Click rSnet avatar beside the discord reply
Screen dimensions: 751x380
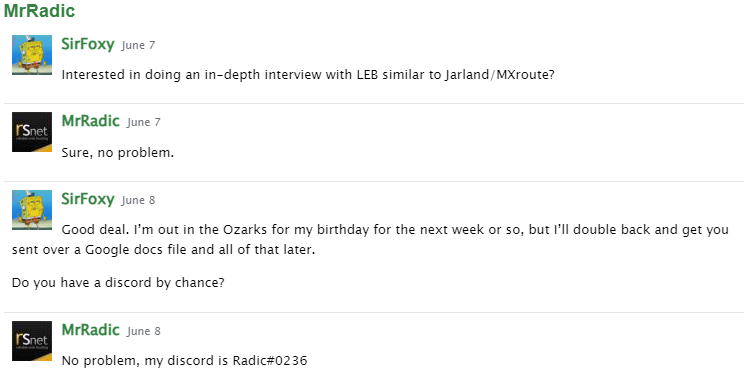tap(32, 341)
